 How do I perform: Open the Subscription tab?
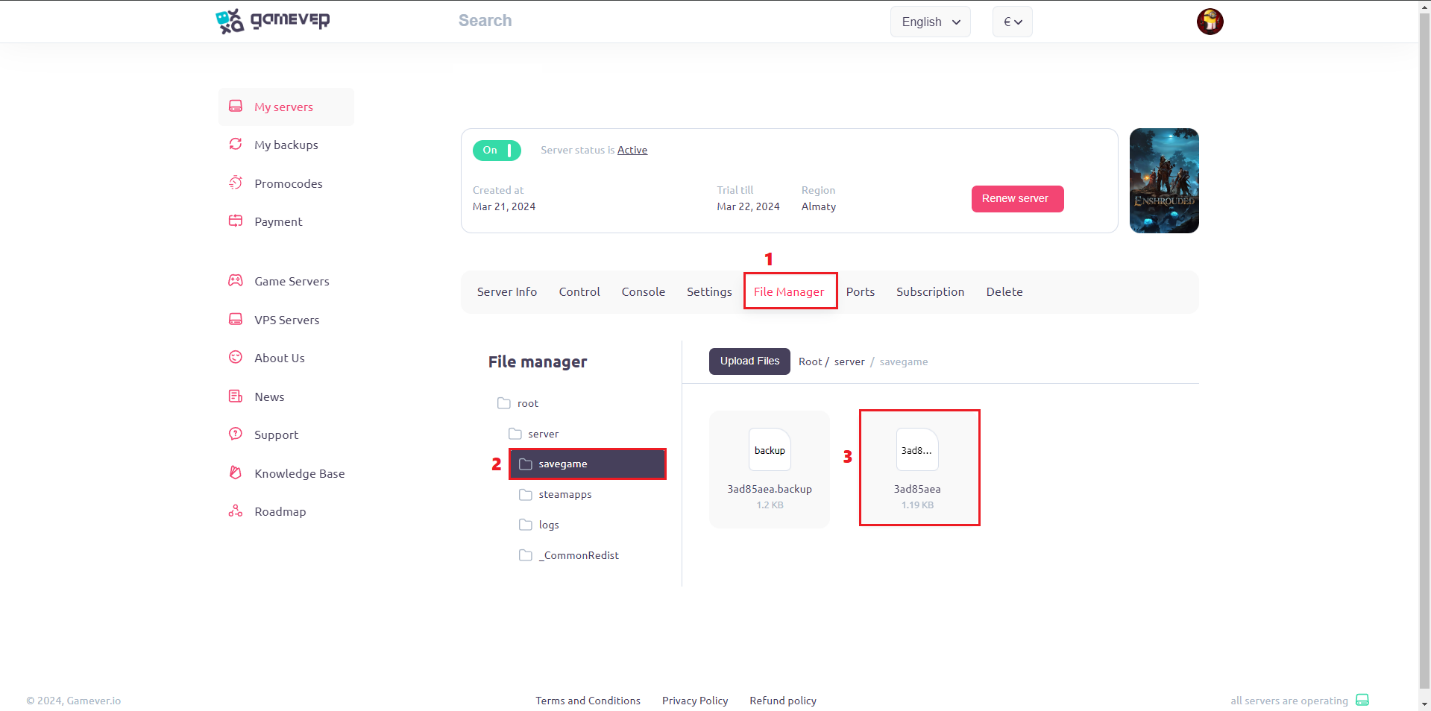[930, 291]
